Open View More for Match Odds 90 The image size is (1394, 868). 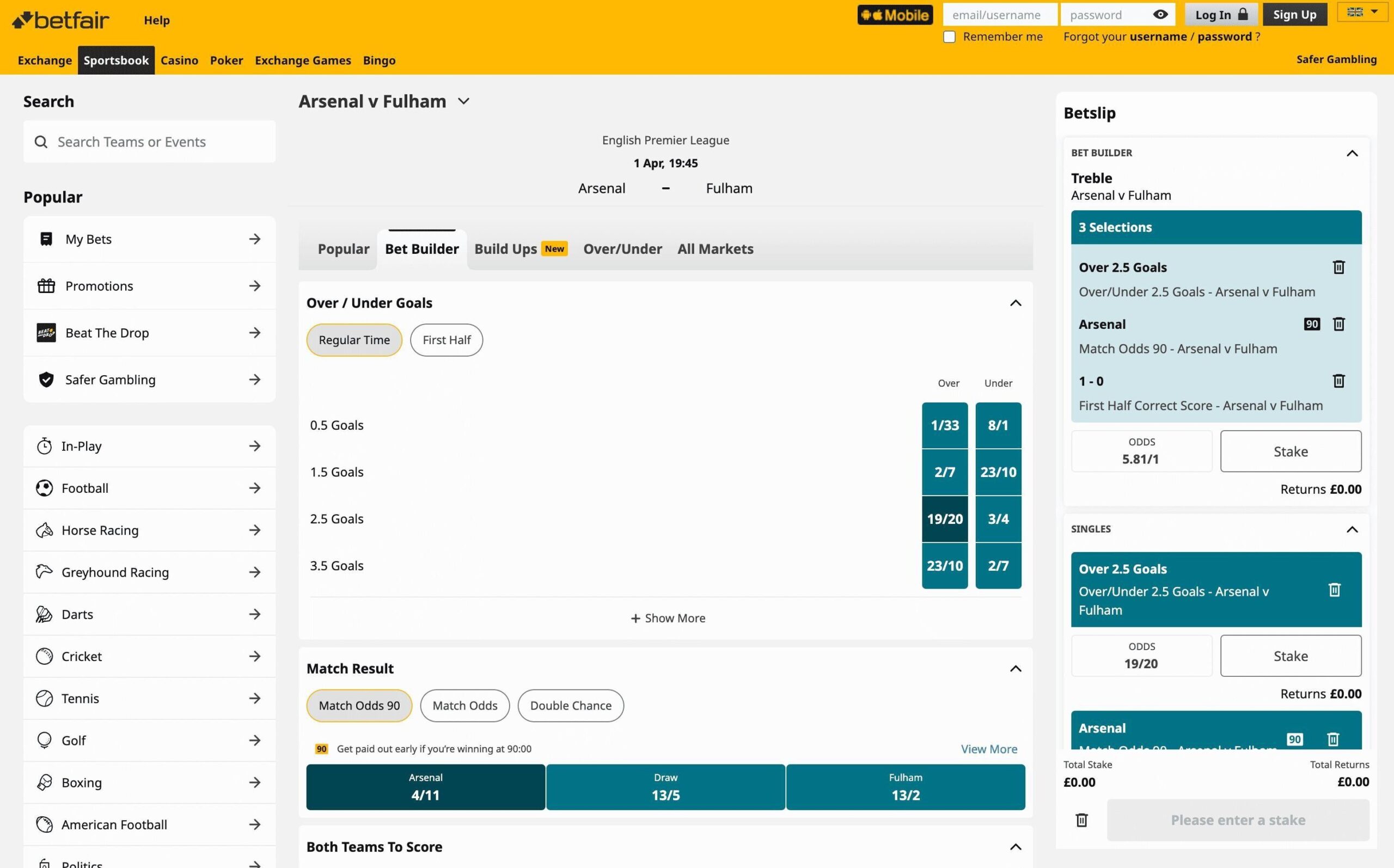989,749
